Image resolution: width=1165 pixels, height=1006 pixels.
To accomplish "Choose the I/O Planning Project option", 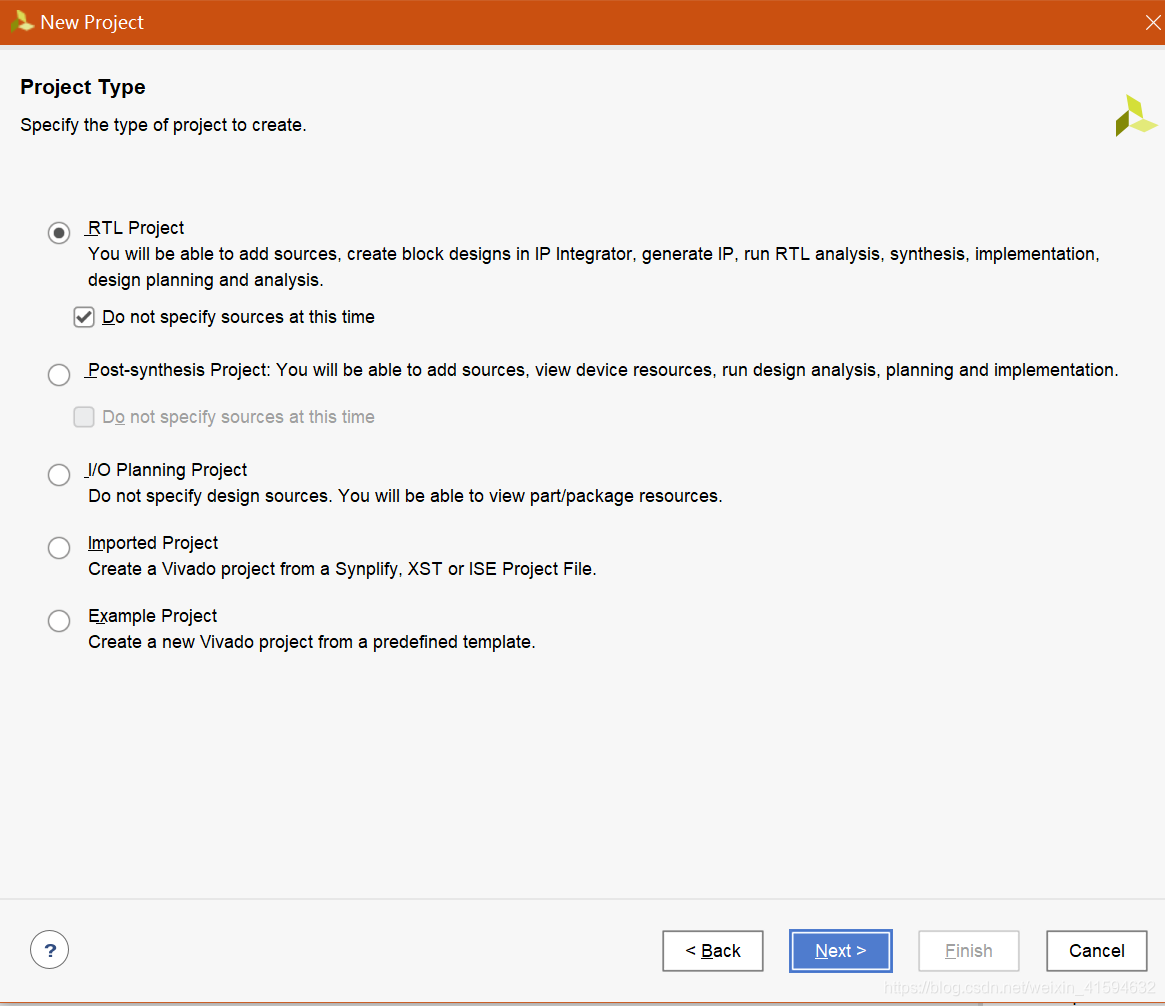I will pos(59,474).
